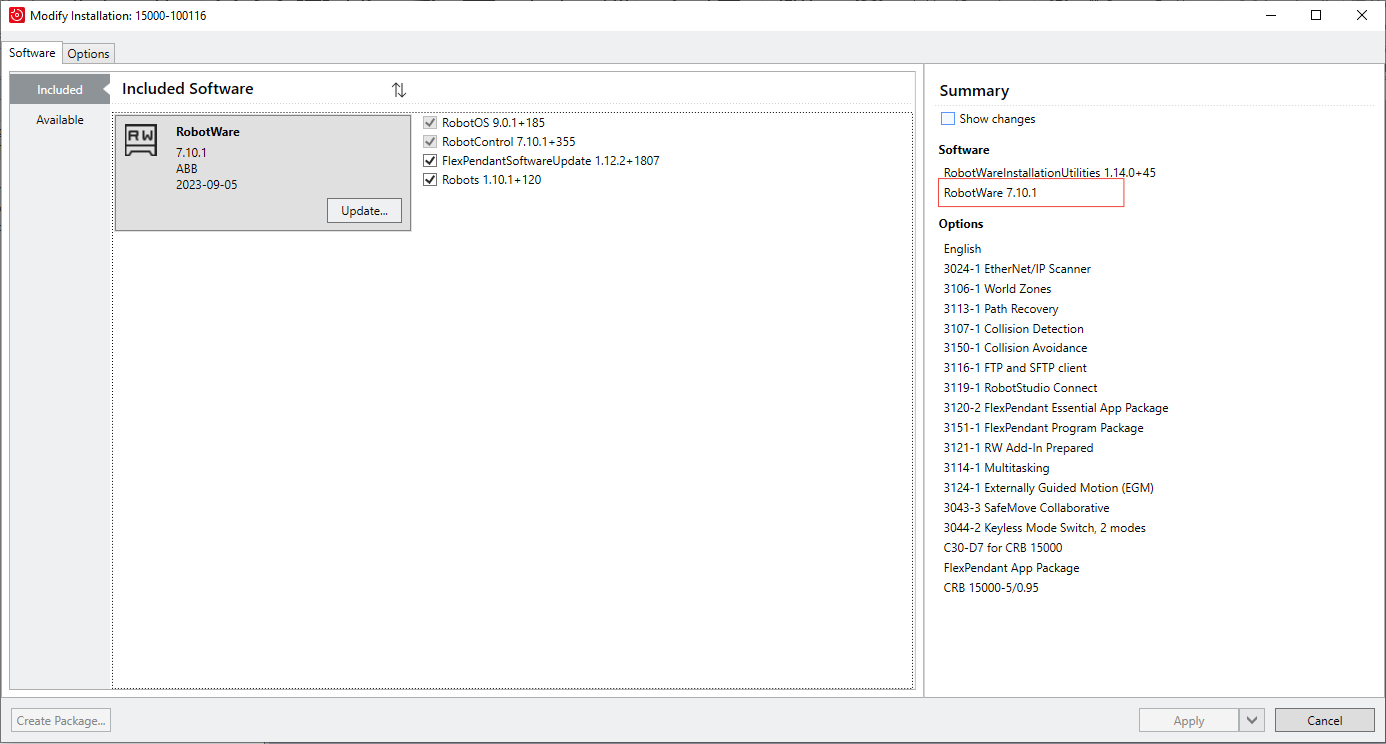Enable the Show changes checkbox

(x=948, y=119)
